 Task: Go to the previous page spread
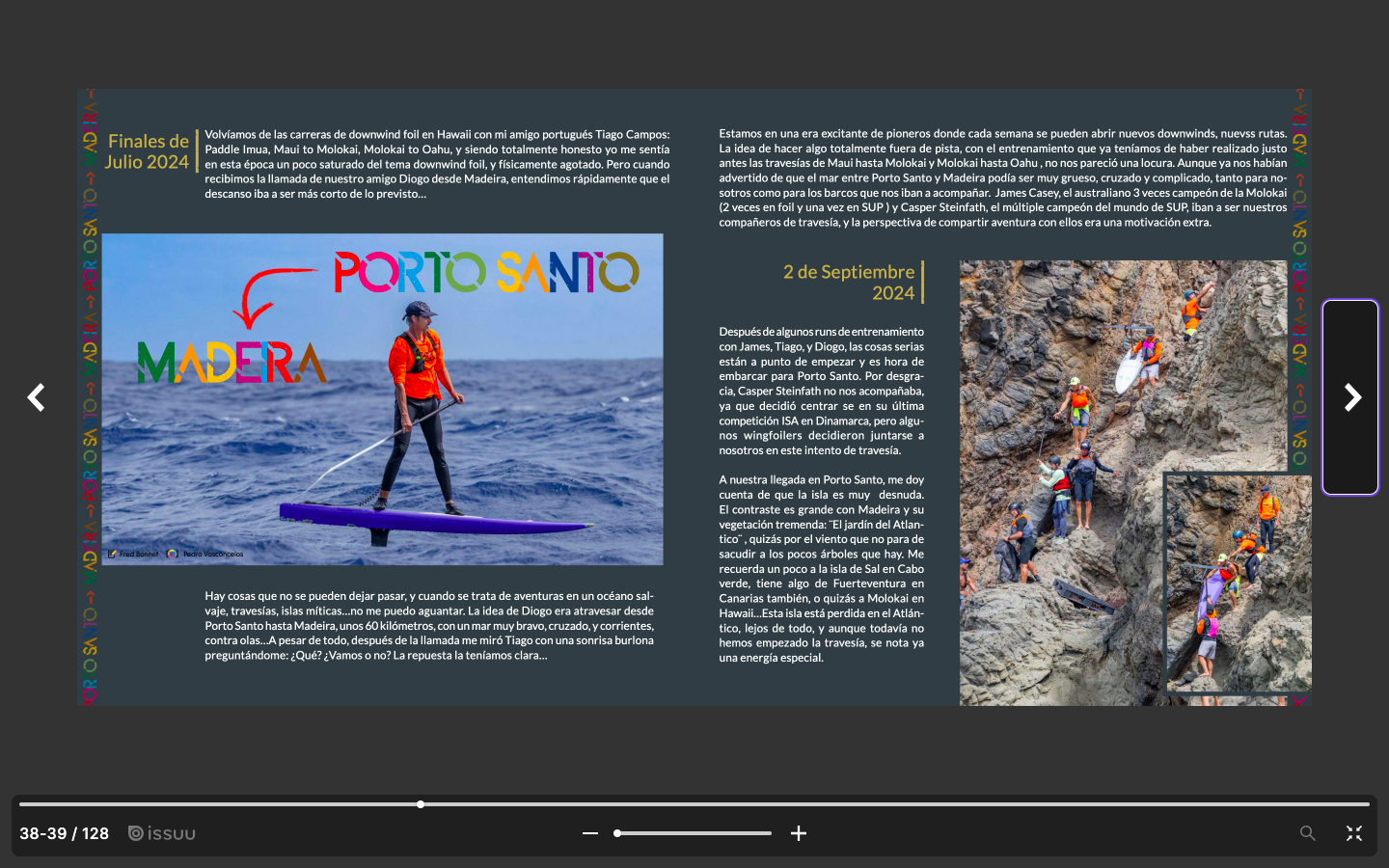coord(37,397)
